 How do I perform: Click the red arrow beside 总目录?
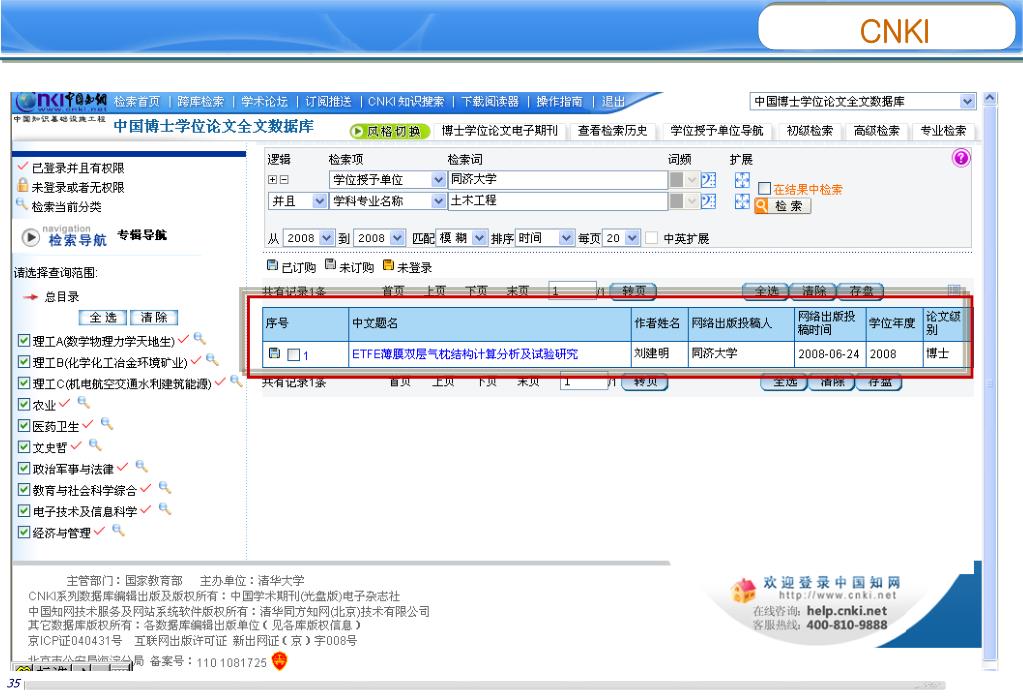[31, 297]
